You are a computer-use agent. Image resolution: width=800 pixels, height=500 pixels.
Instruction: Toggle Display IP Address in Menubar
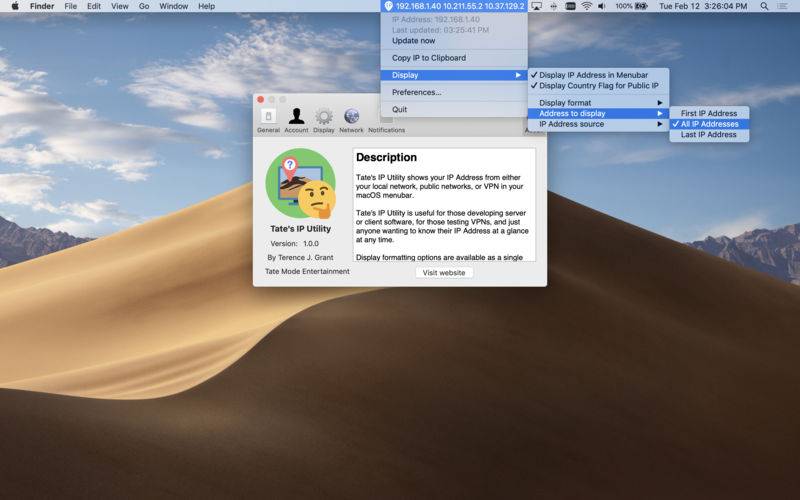point(593,75)
